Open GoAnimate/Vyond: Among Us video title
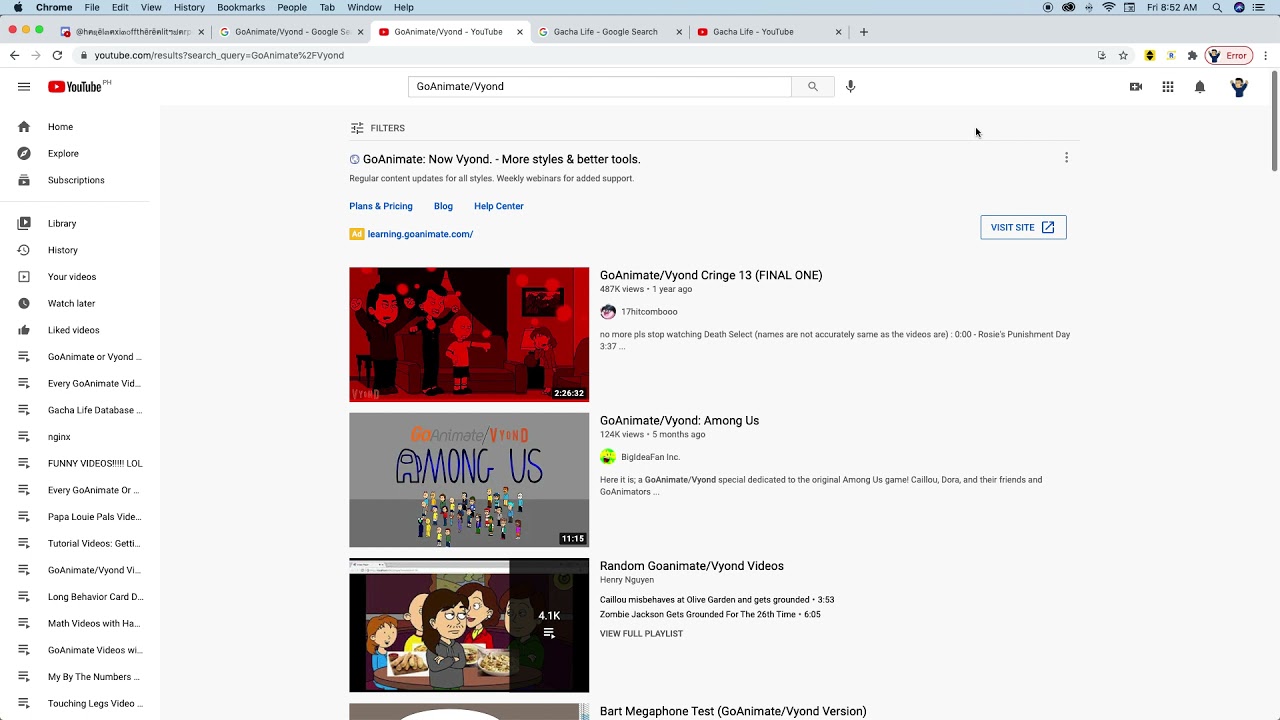The width and height of the screenshot is (1280, 720). click(679, 421)
